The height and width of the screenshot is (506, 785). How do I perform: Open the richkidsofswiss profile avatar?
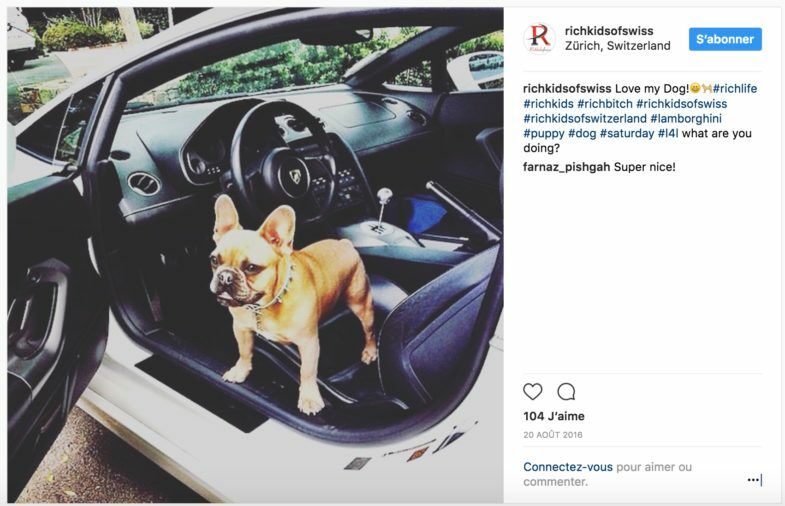pos(539,39)
